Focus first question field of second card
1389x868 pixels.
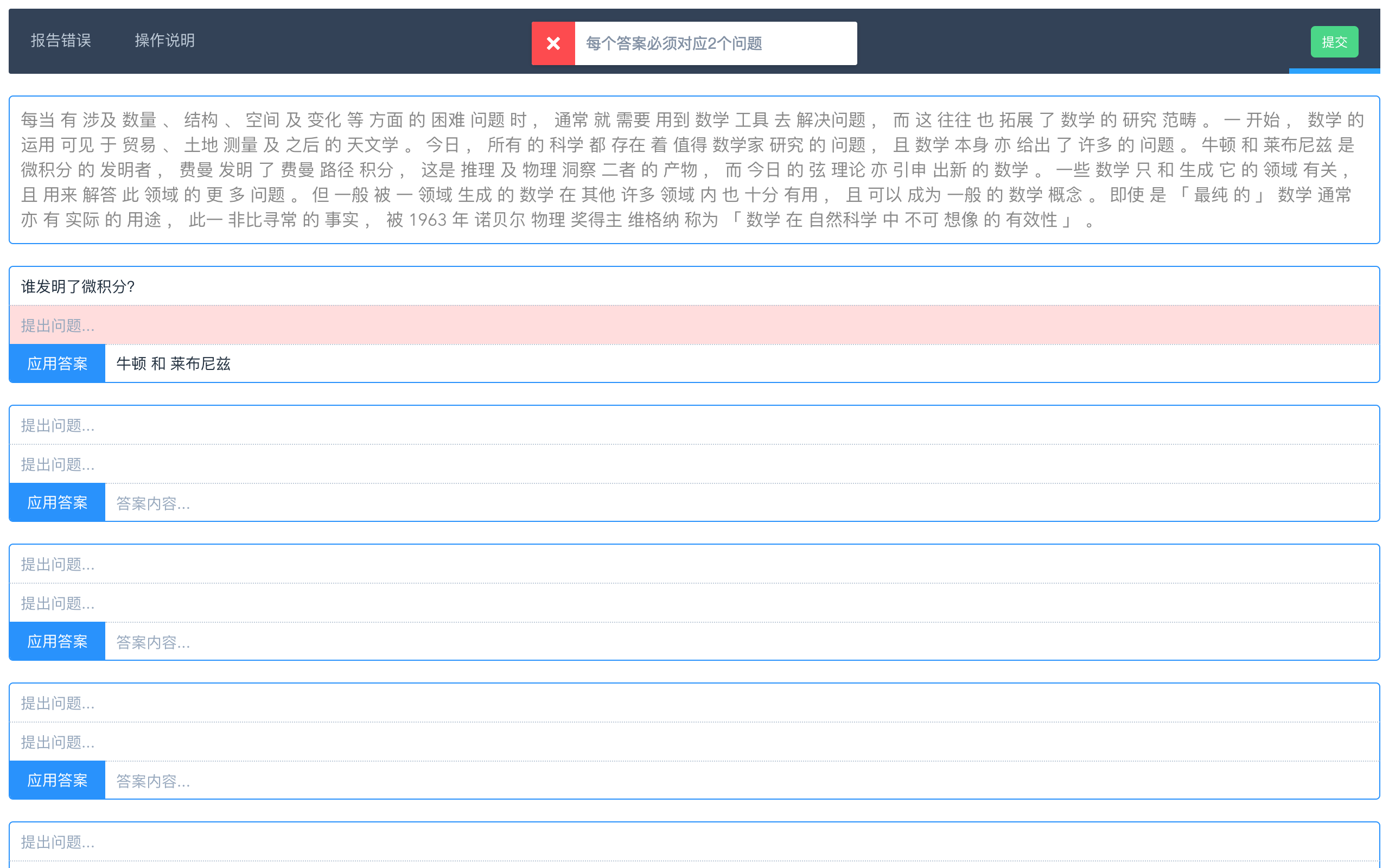tap(694, 425)
